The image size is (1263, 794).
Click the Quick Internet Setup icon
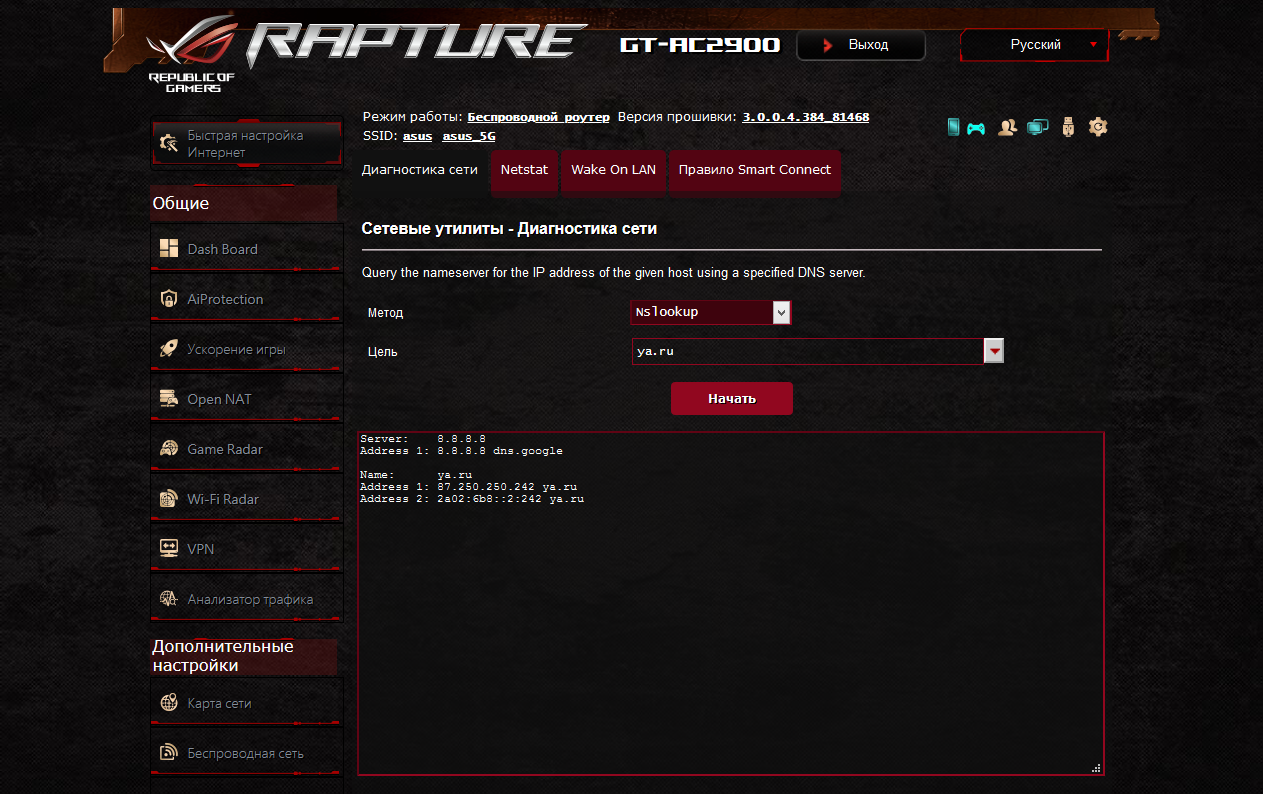169,144
